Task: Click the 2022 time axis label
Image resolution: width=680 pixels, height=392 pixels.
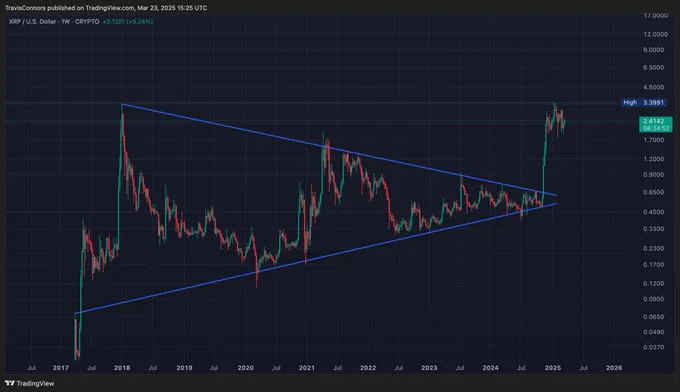Action: 368,368
